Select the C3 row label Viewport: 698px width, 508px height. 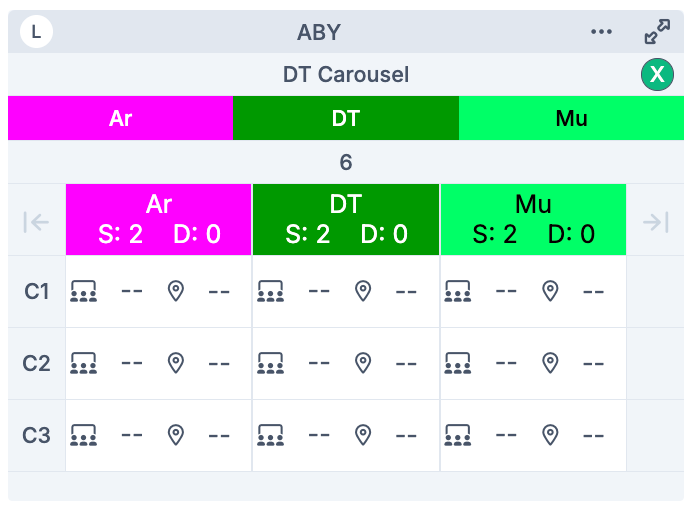37,435
